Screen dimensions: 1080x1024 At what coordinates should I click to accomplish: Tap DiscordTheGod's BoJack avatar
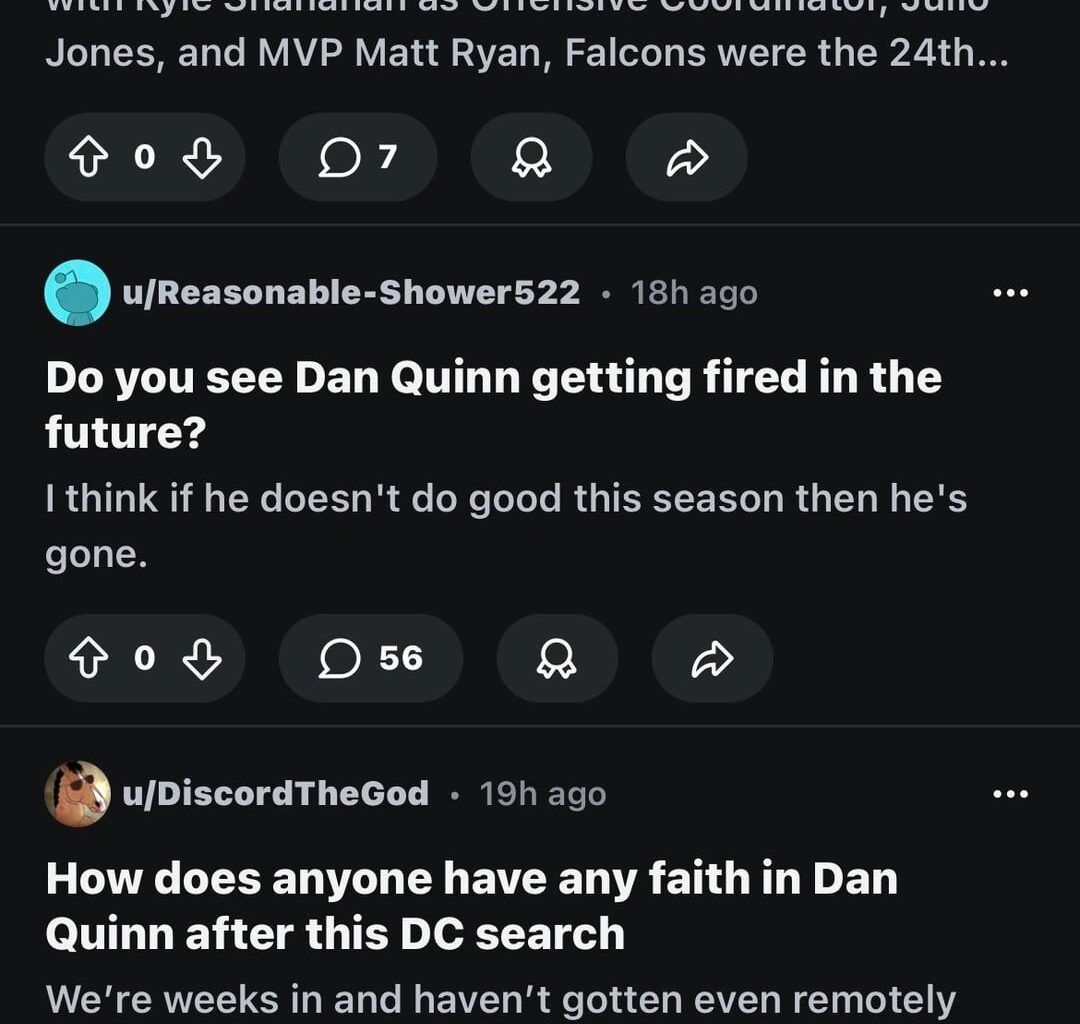(77, 792)
